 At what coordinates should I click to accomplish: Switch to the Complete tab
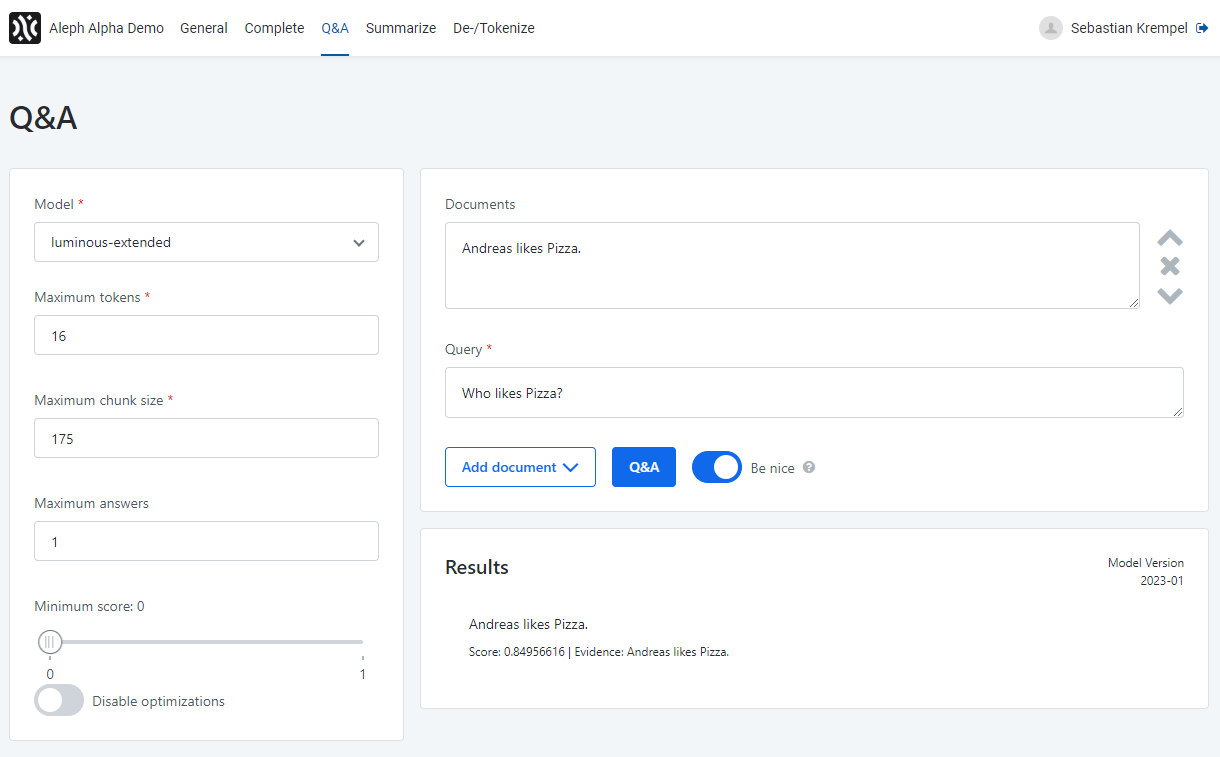point(274,28)
